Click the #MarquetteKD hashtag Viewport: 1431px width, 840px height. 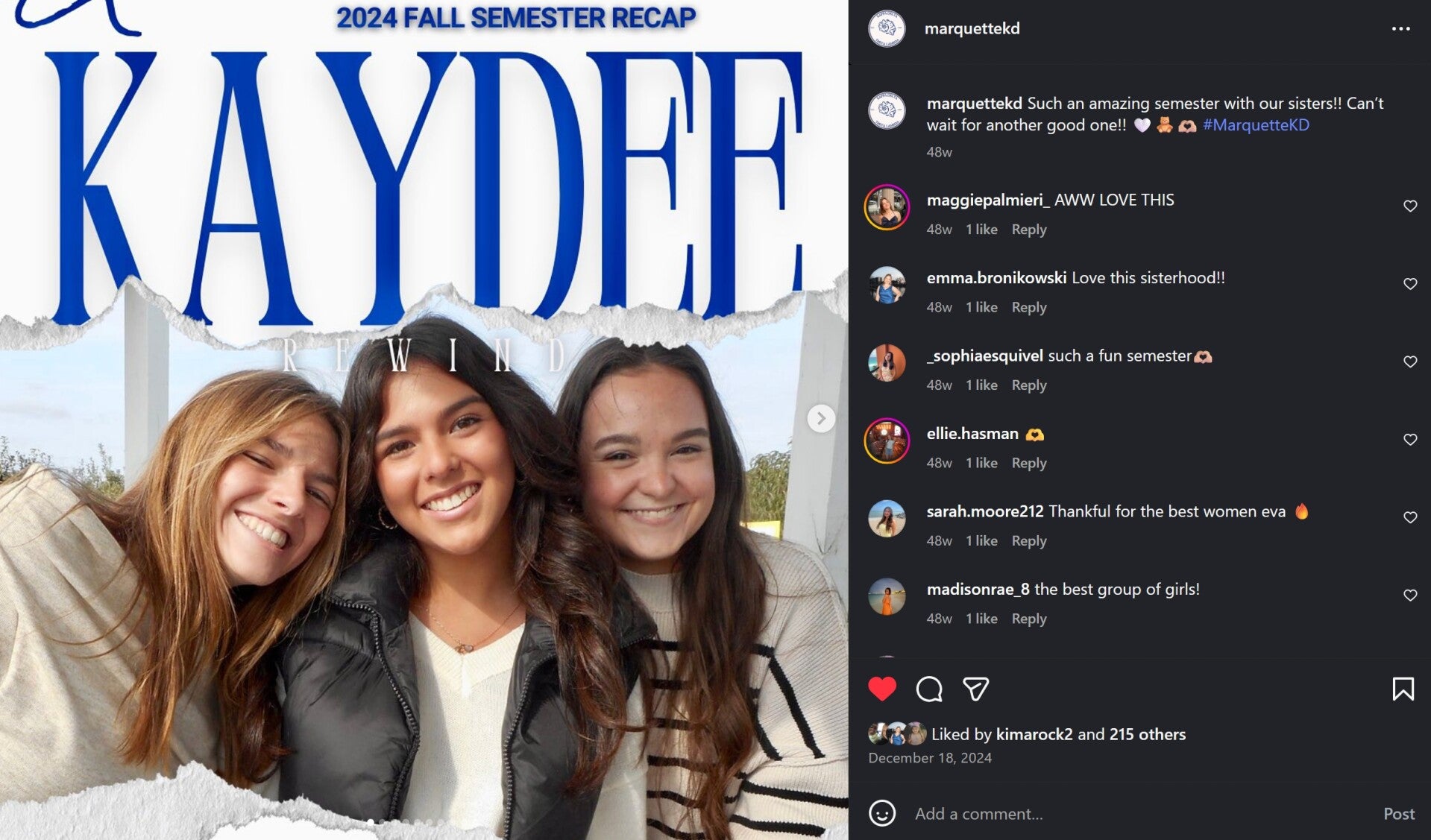point(1256,125)
